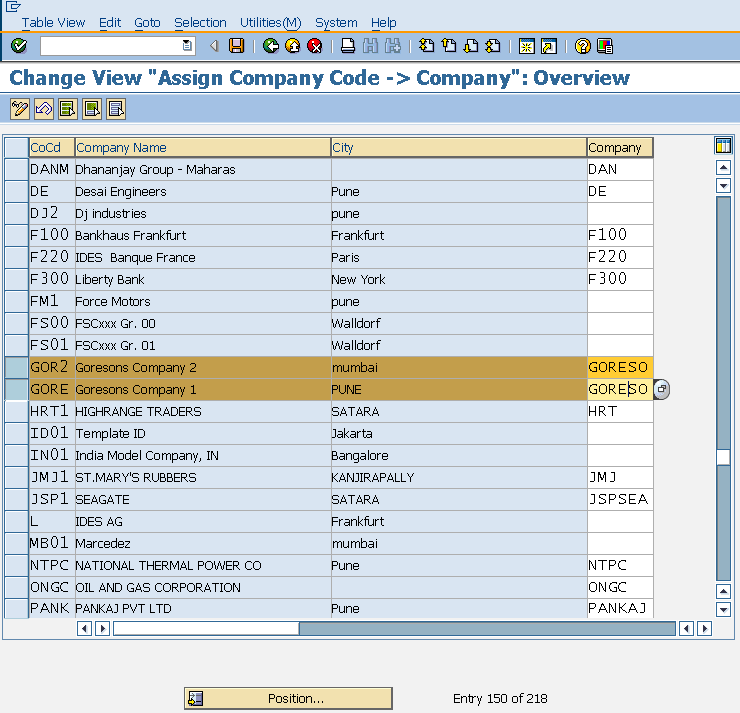Jump to last page icon

493,46
